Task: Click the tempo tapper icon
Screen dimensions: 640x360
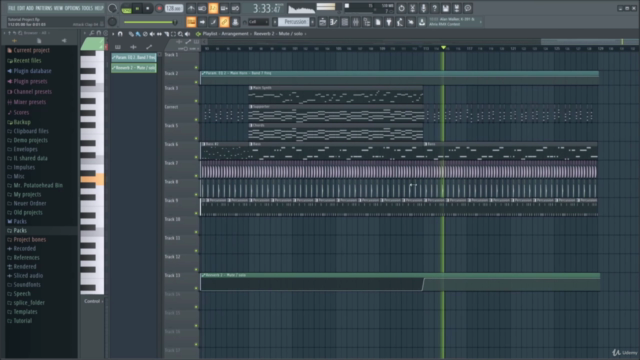Action: [x=400, y=22]
